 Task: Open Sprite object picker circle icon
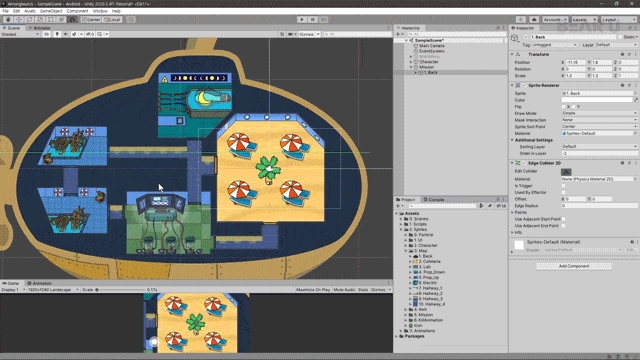click(x=636, y=93)
